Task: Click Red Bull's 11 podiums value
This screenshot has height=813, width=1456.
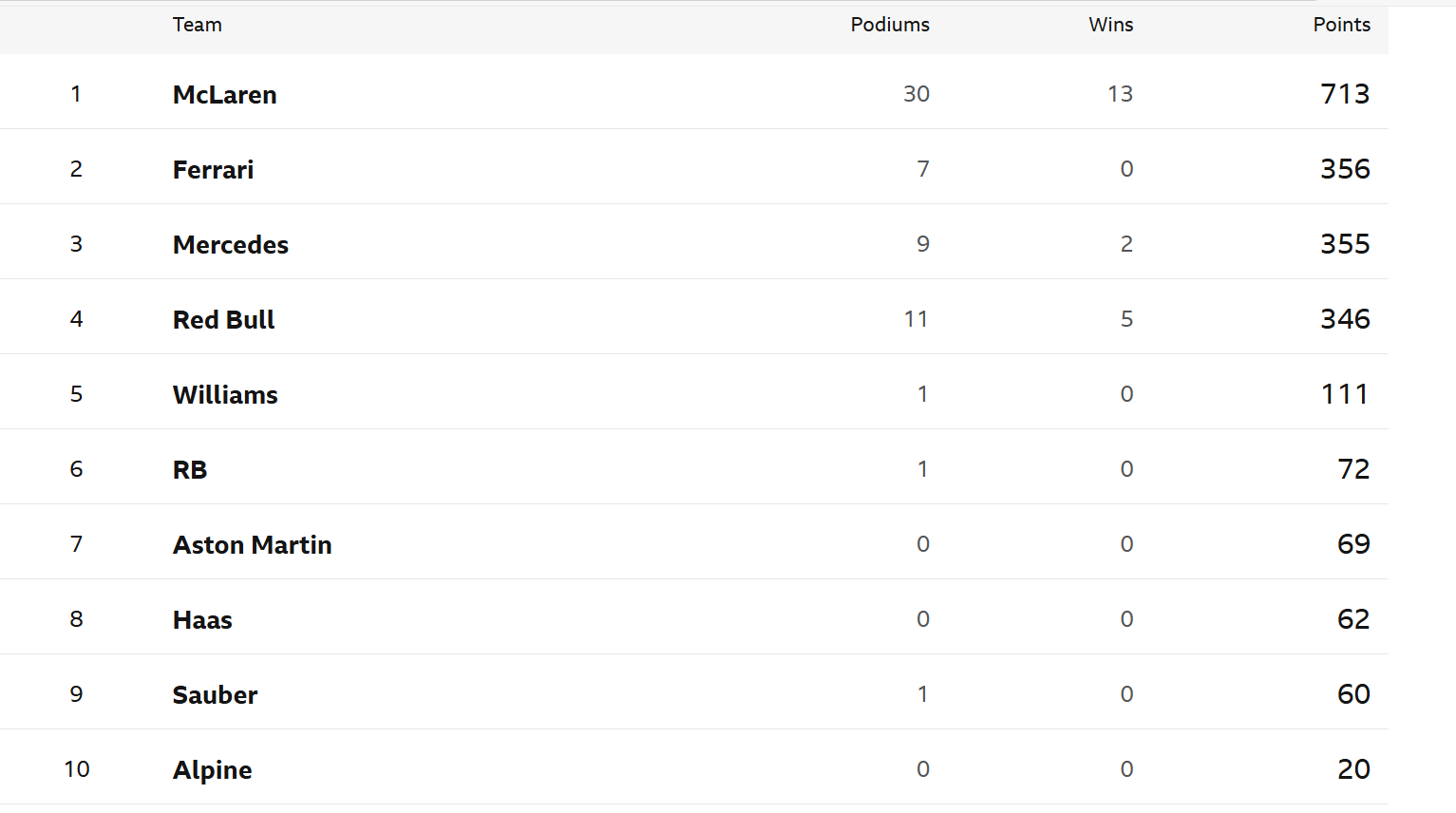Action: pyautogui.click(x=916, y=319)
